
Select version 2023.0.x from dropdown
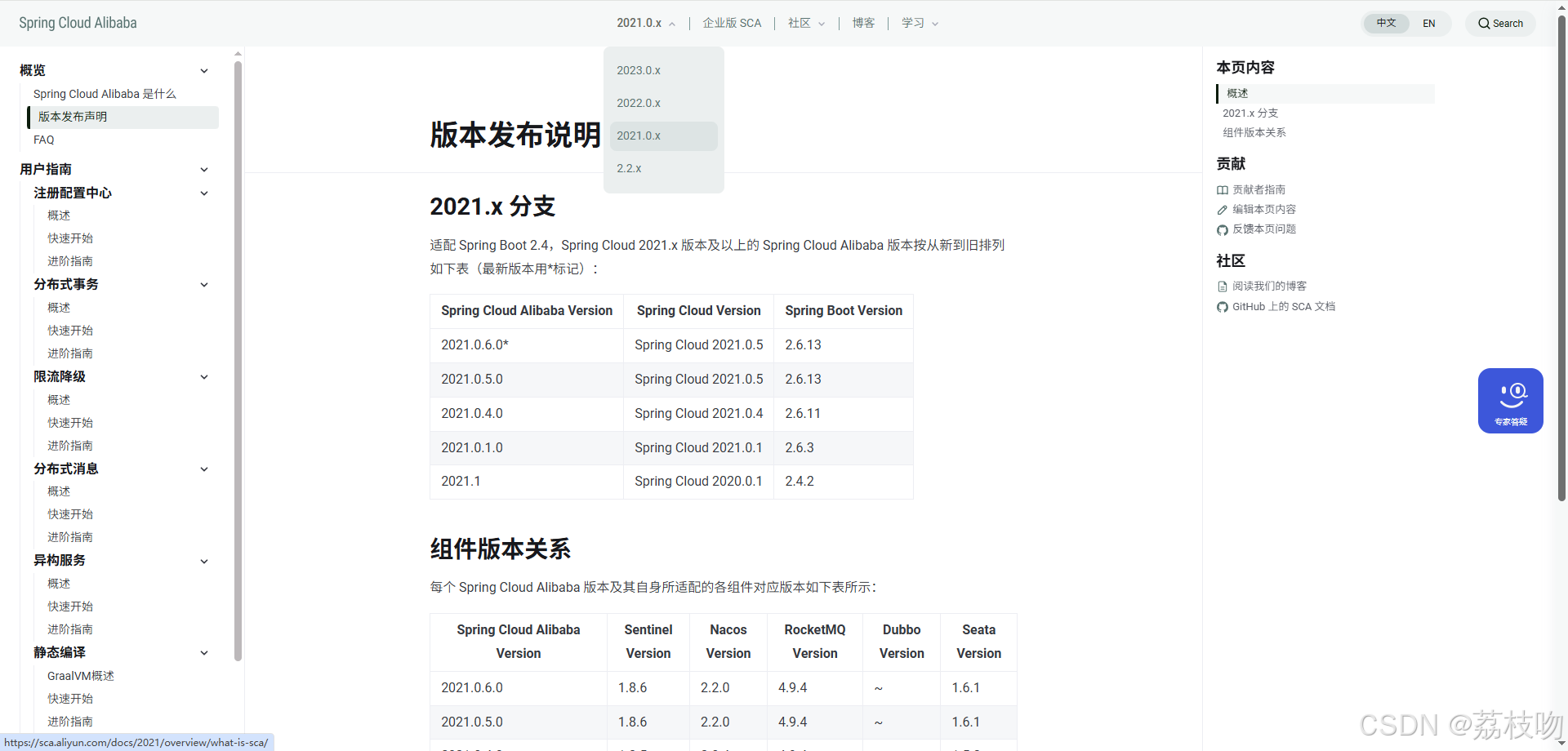(x=663, y=70)
